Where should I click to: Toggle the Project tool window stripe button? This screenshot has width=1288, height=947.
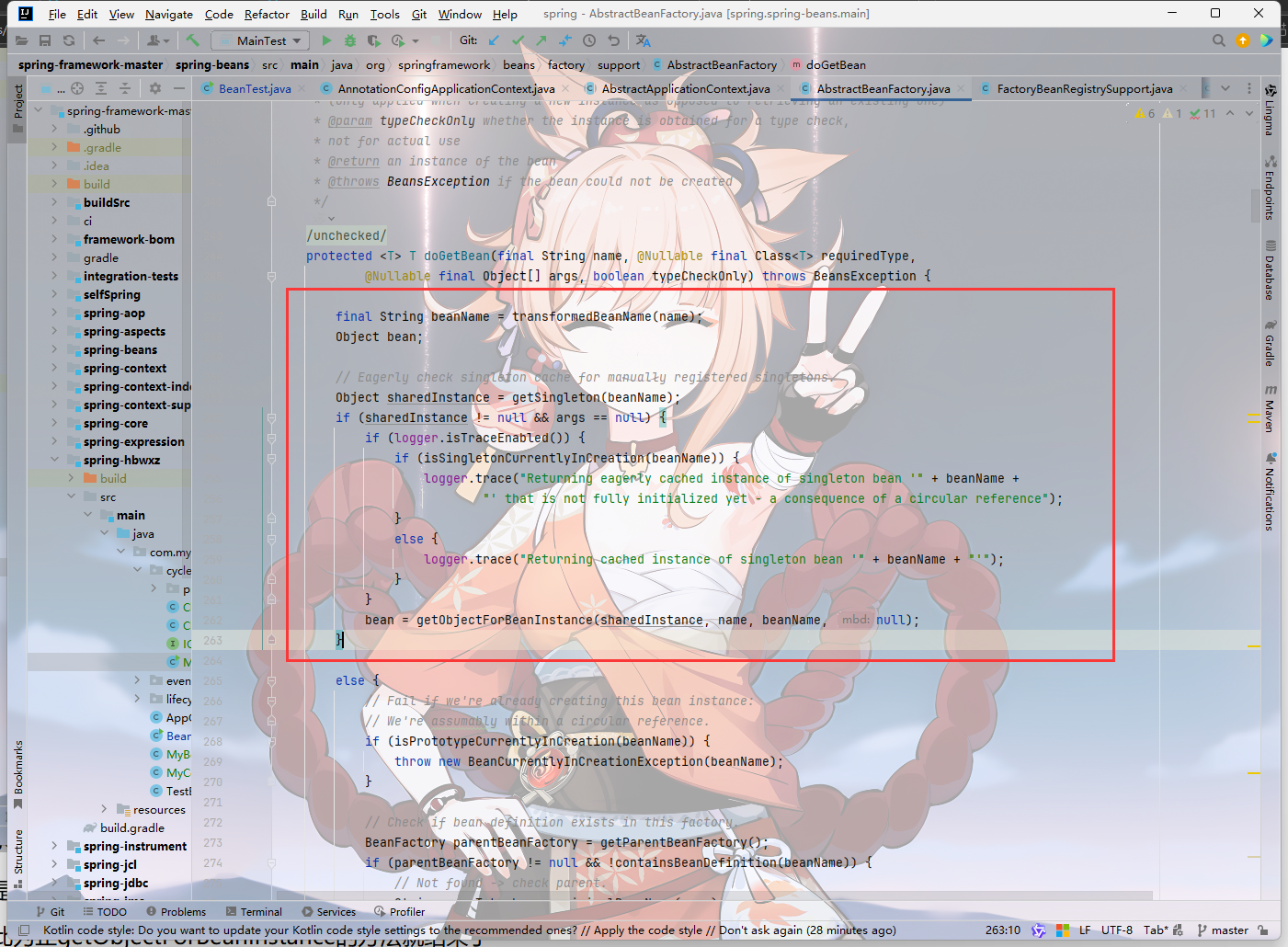[x=17, y=108]
